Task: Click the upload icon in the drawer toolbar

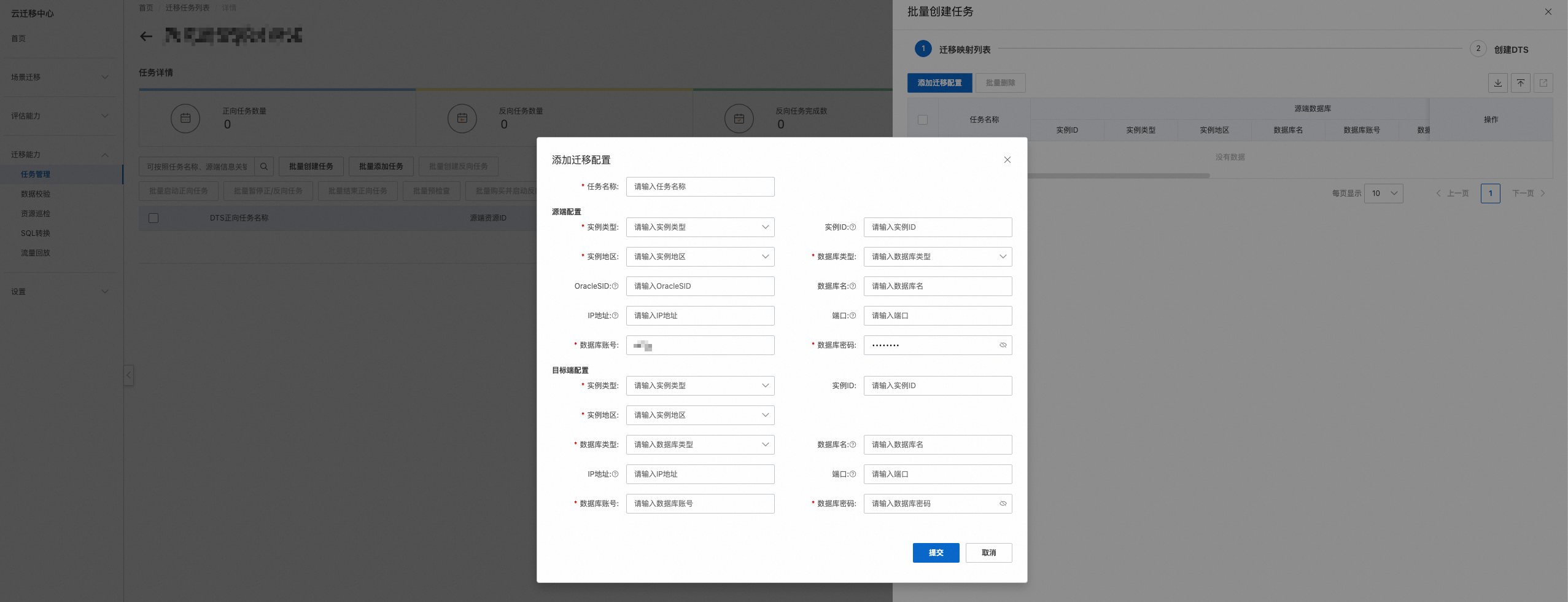Action: (x=1520, y=83)
